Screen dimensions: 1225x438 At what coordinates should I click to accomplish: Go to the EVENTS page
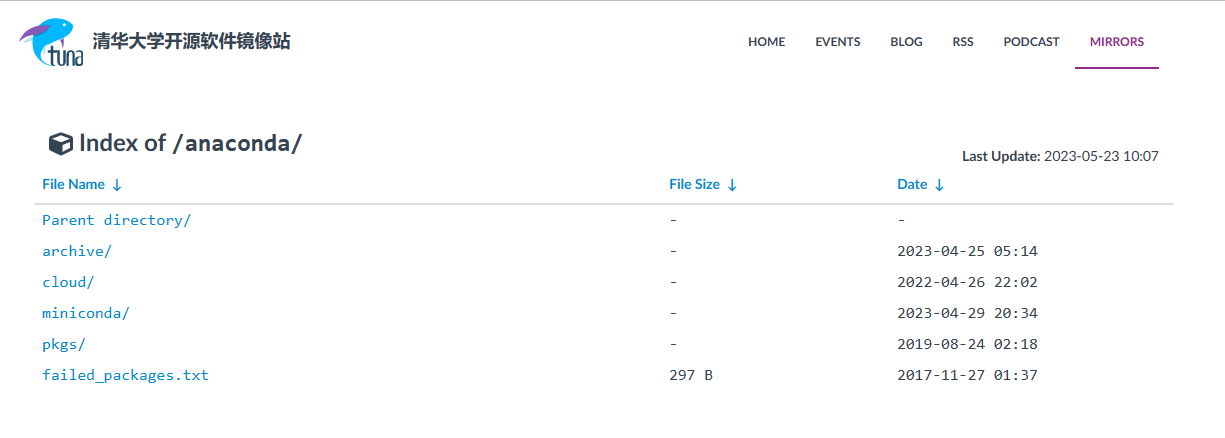[838, 42]
